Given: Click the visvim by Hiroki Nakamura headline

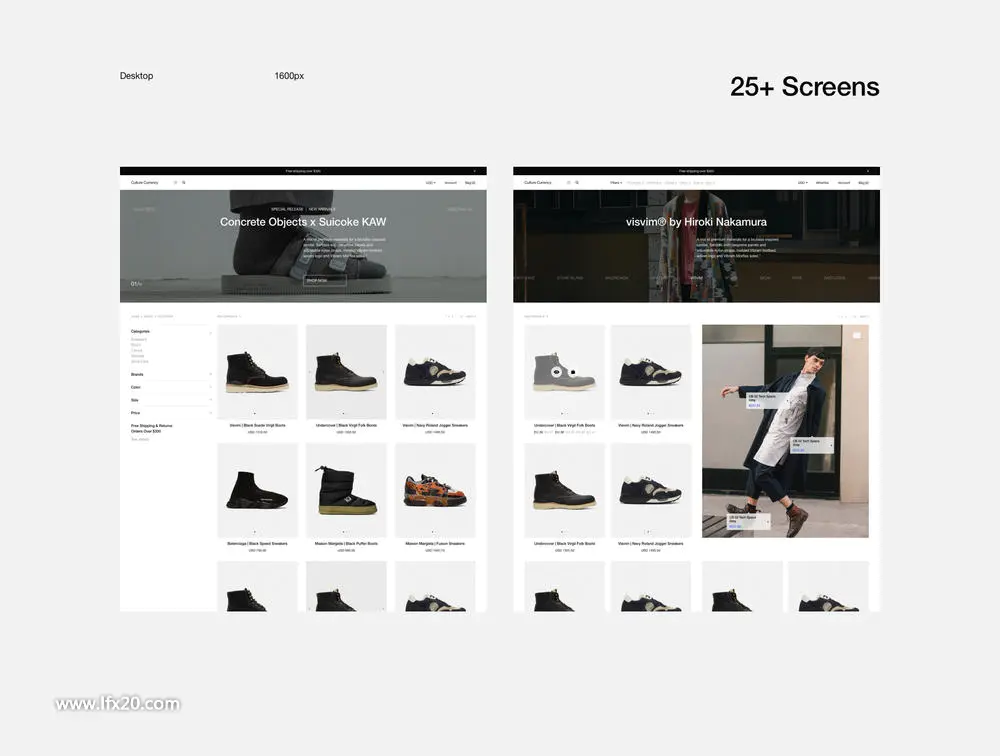Looking at the screenshot, I should (x=696, y=222).
